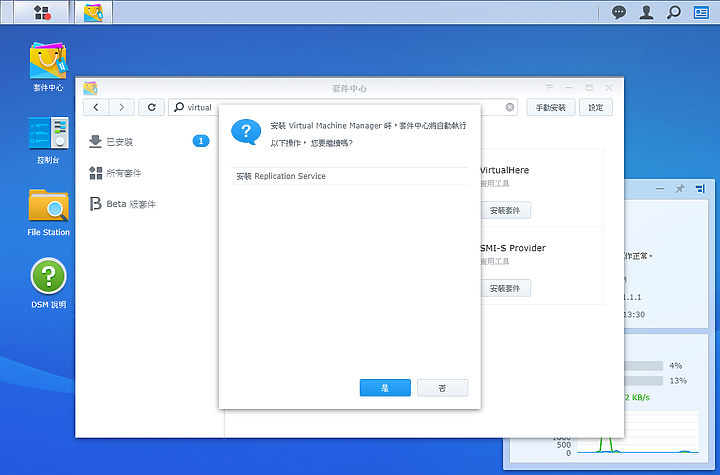This screenshot has height=475, width=720.
Task: Open File Station desktop shortcut
Action: click(48, 212)
